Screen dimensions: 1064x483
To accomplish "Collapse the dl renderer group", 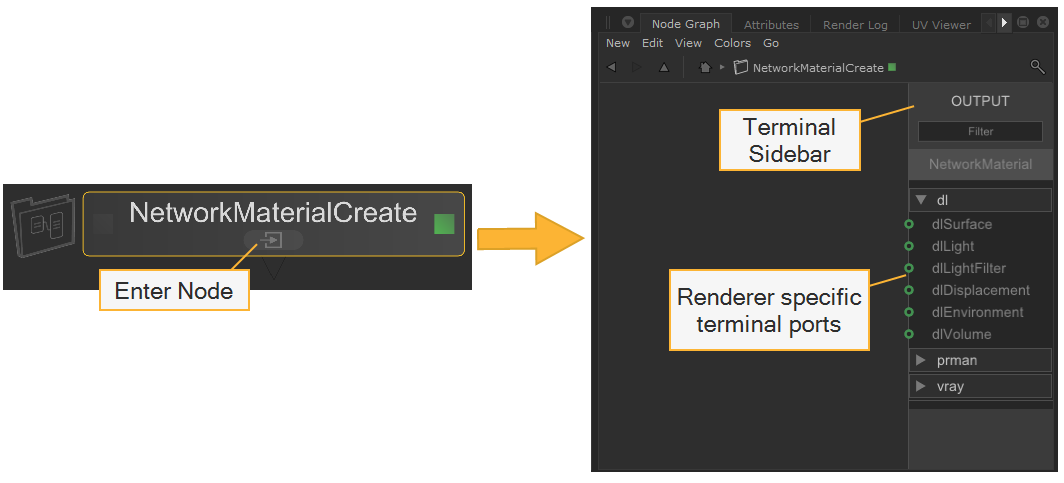I will pyautogui.click(x=921, y=200).
